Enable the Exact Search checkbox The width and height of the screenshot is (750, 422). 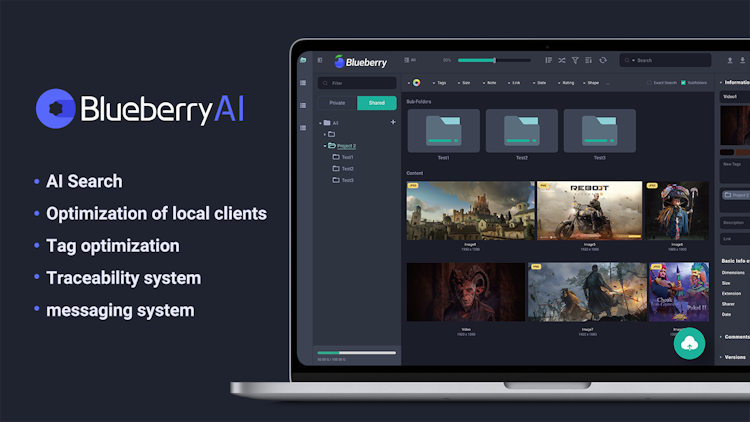point(649,83)
